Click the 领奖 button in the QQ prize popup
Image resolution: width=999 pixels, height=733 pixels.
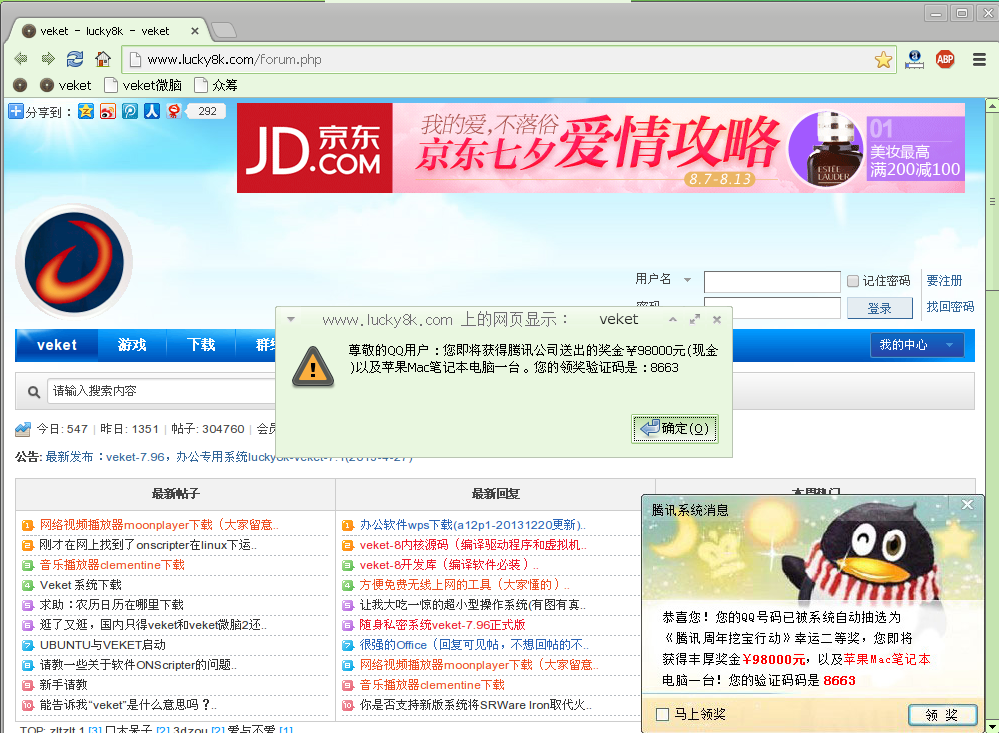941,714
